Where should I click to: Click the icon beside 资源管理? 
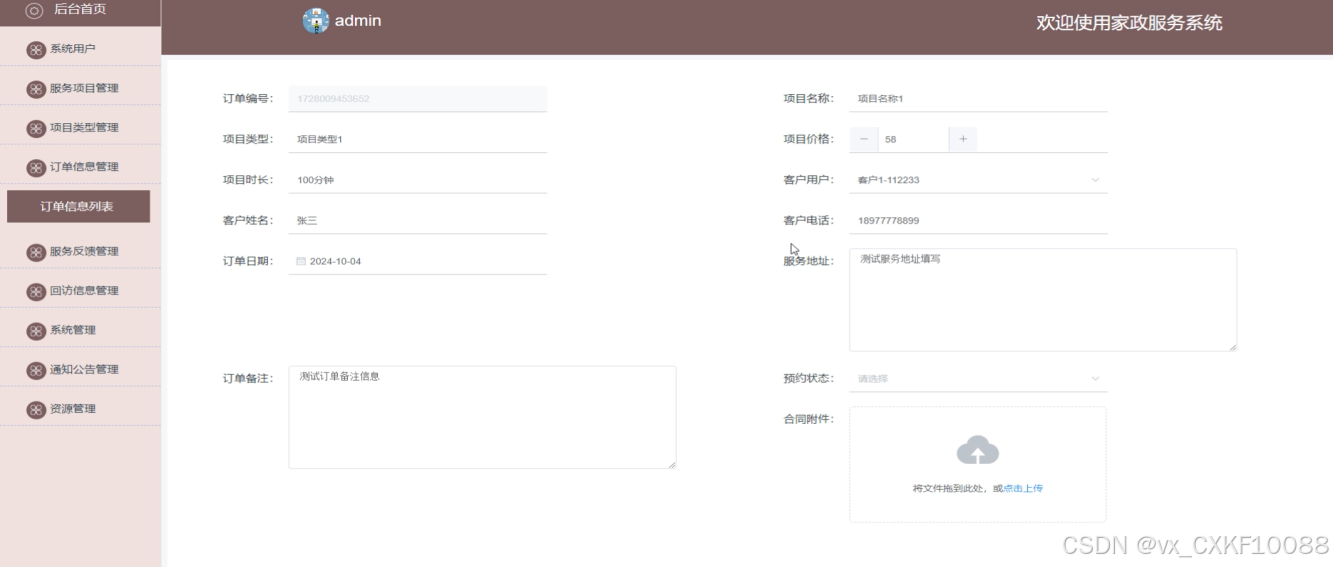tap(36, 409)
